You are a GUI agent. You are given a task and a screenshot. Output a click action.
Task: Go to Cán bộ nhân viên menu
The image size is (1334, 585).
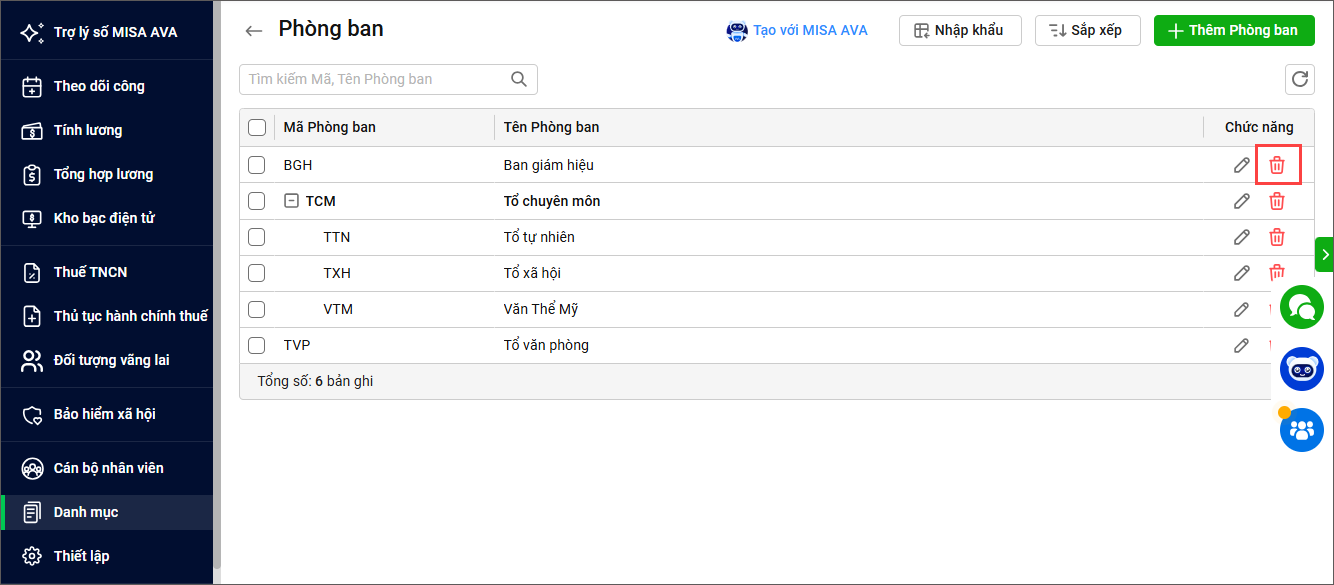point(108,468)
